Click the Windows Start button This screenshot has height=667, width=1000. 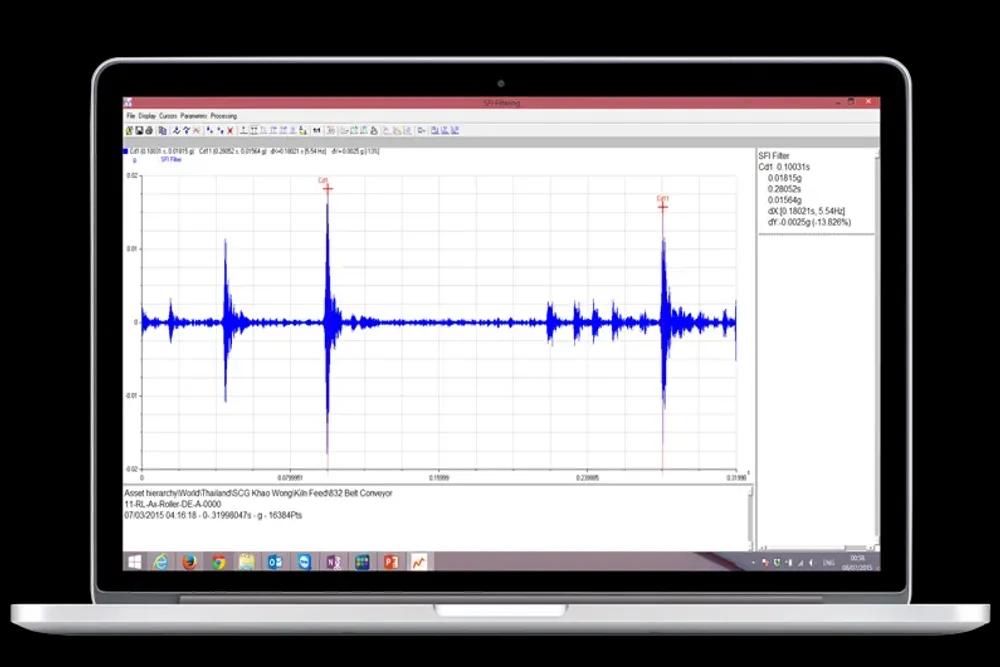pyautogui.click(x=134, y=562)
